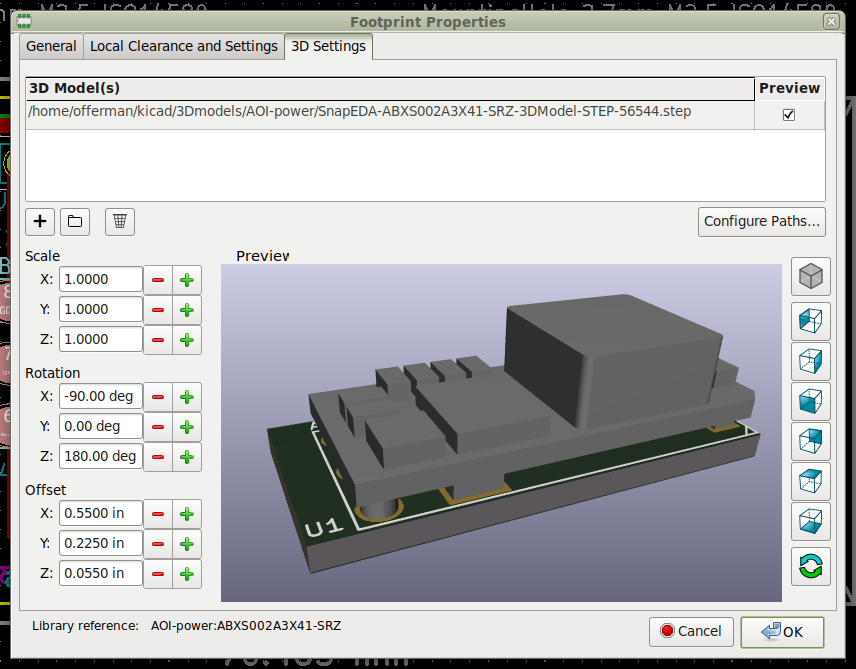The height and width of the screenshot is (669, 856).
Task: Click the Rotation Z input field
Action: point(100,457)
